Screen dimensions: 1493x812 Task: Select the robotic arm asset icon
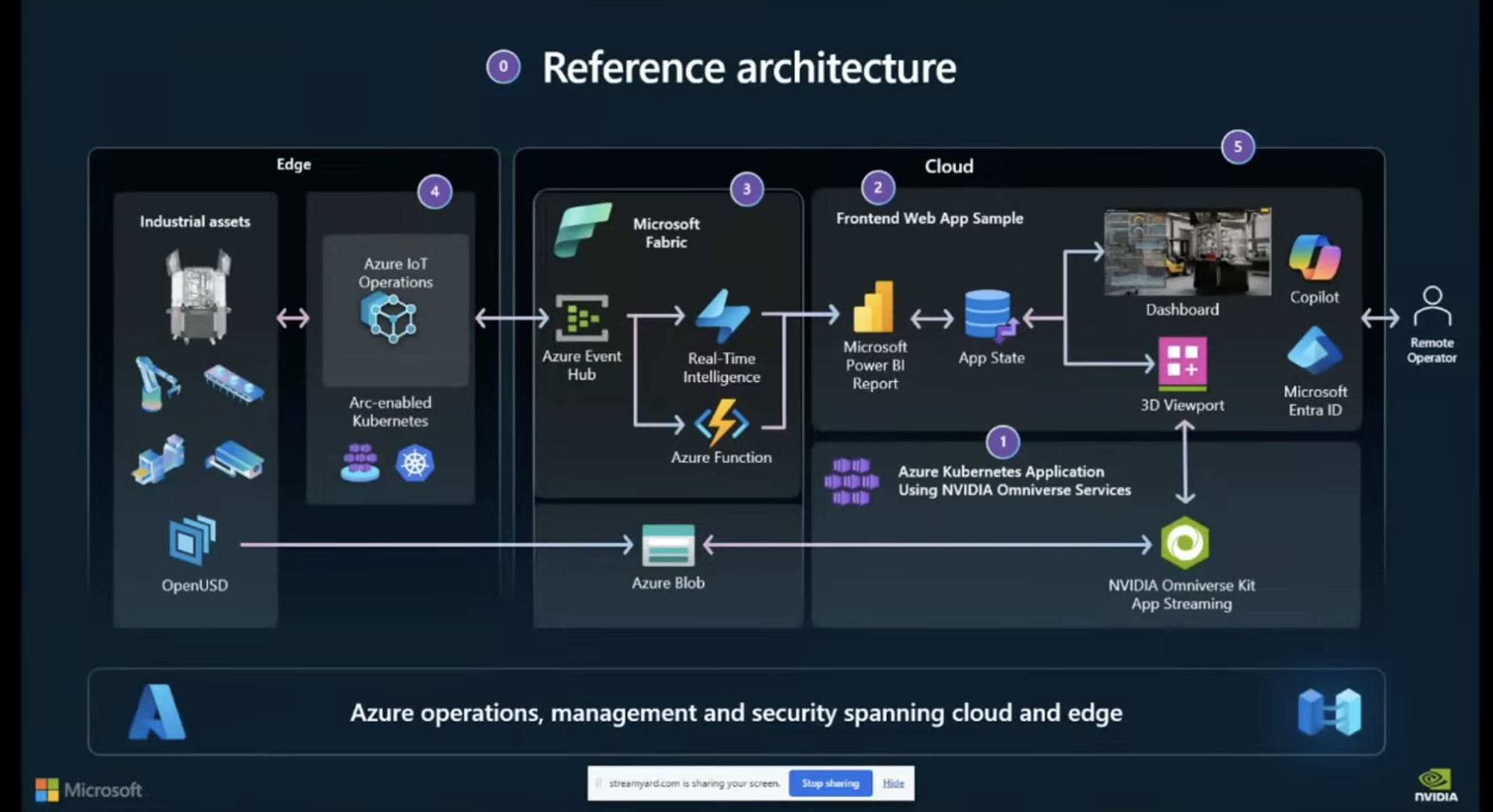[x=156, y=384]
